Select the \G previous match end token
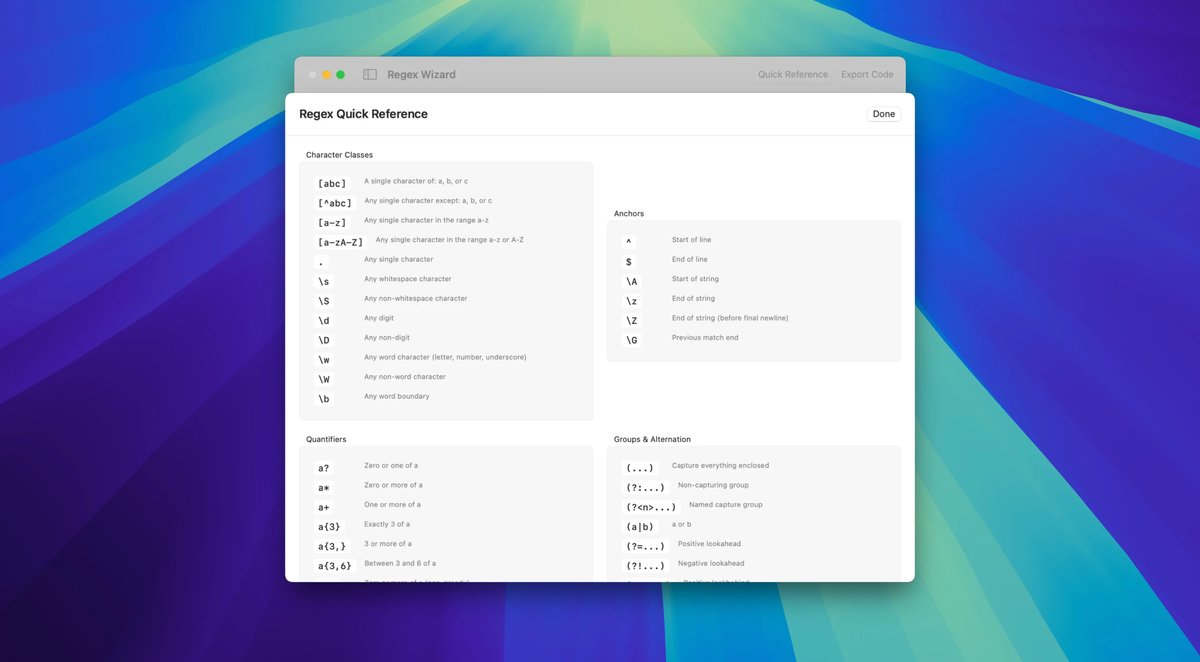Viewport: 1200px width, 662px height. click(x=631, y=339)
